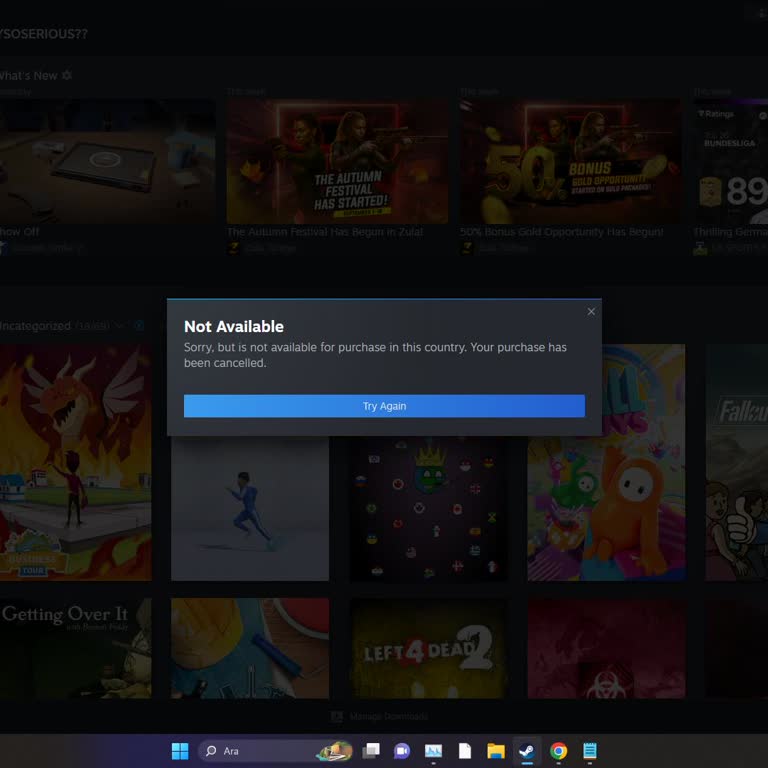The image size is (768, 768).
Task: Open the 50% Bonus Gold news image
Action: coord(570,162)
